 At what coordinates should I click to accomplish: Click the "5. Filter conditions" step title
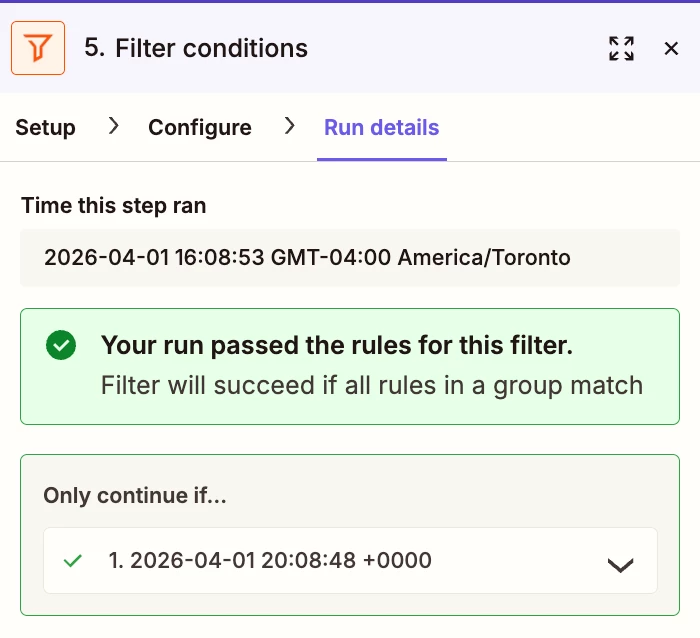[x=196, y=48]
